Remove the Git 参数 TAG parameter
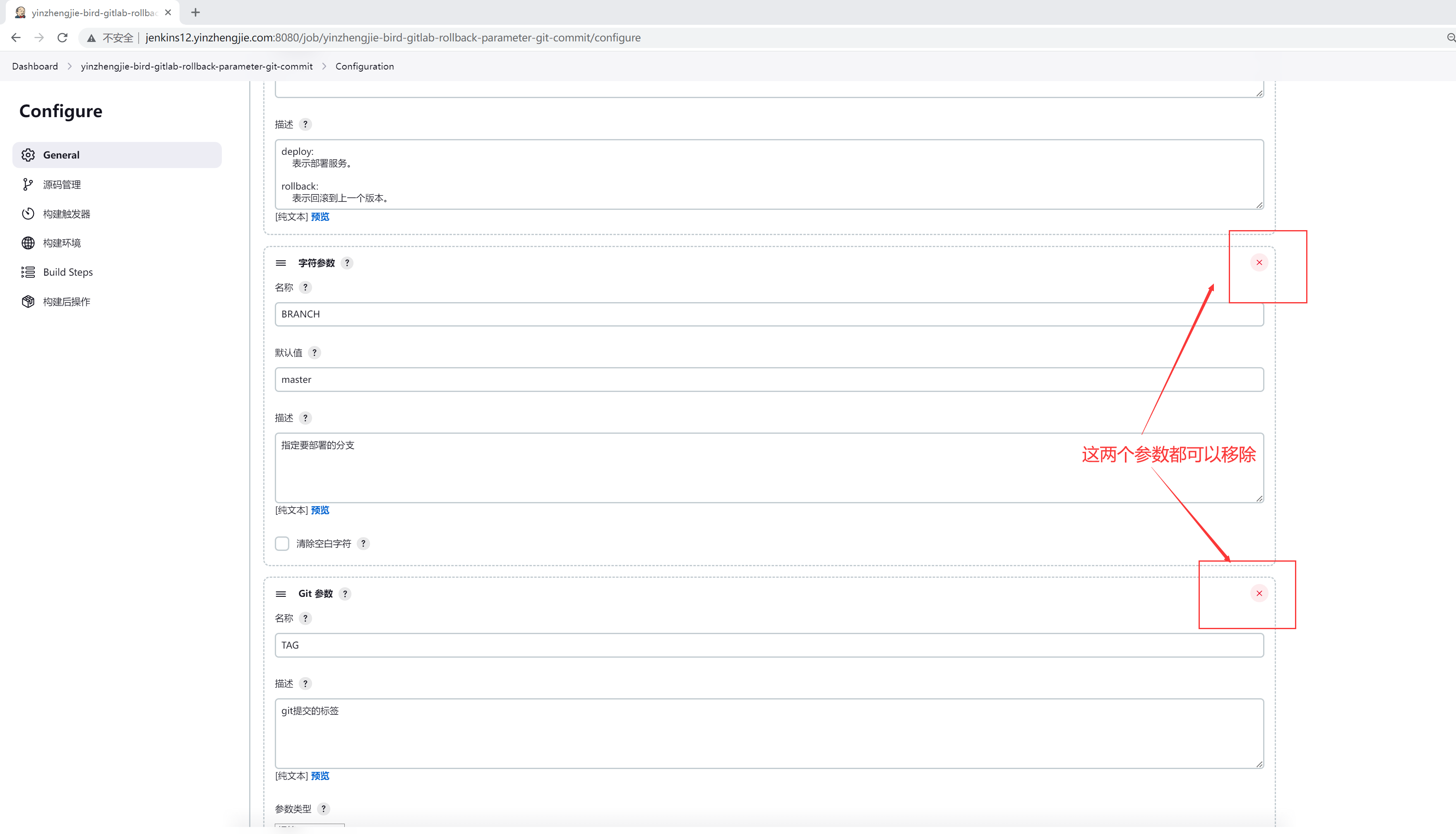 pos(1259,594)
